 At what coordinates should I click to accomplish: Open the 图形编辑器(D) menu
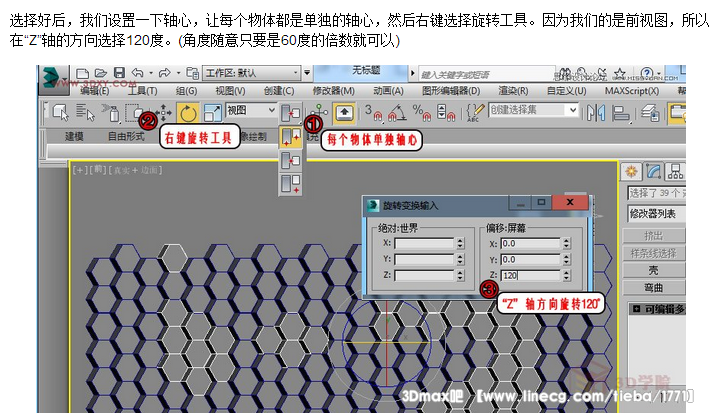pyautogui.click(x=451, y=91)
